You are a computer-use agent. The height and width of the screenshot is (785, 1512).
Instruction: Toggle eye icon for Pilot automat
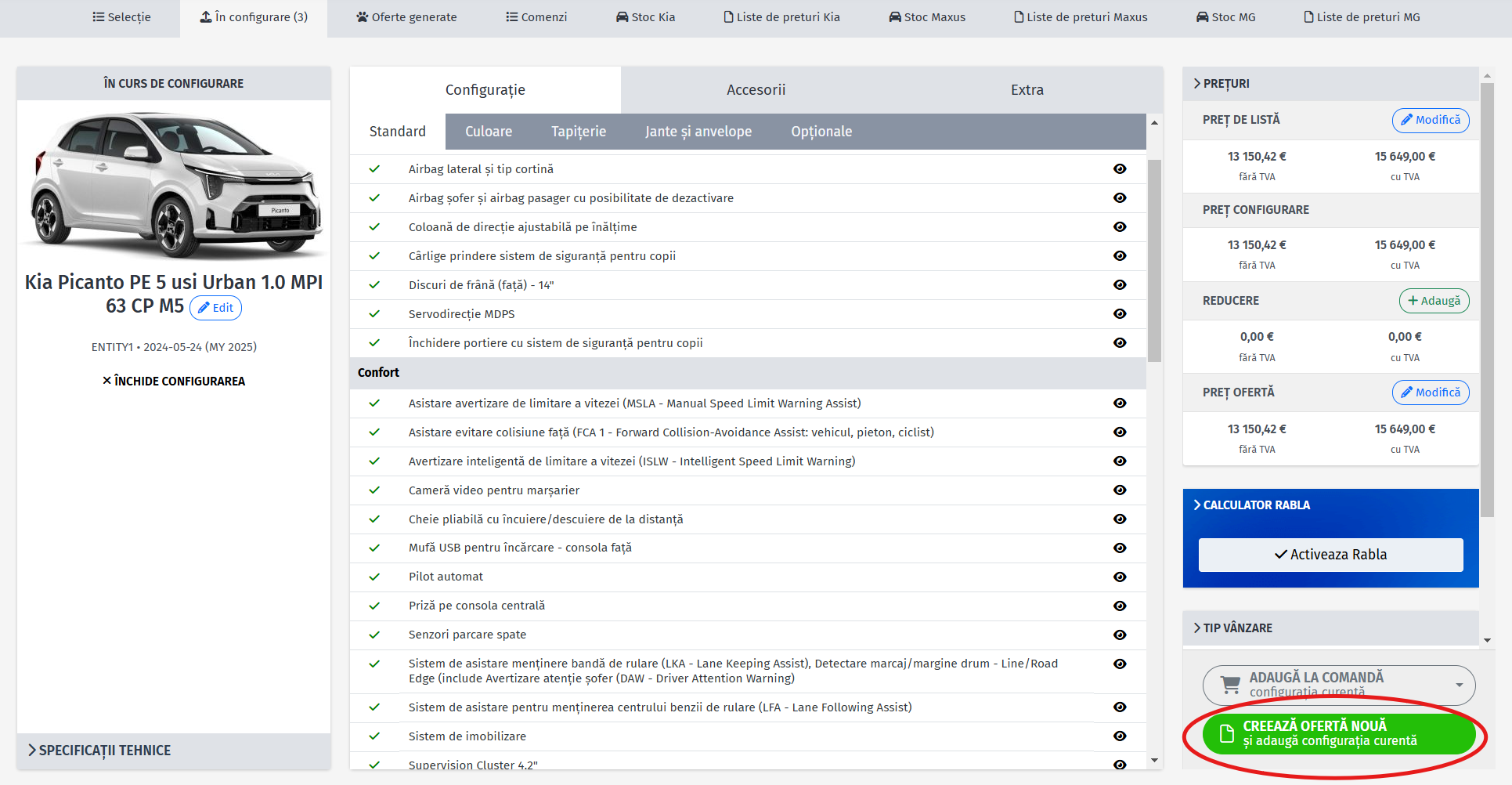tap(1120, 577)
